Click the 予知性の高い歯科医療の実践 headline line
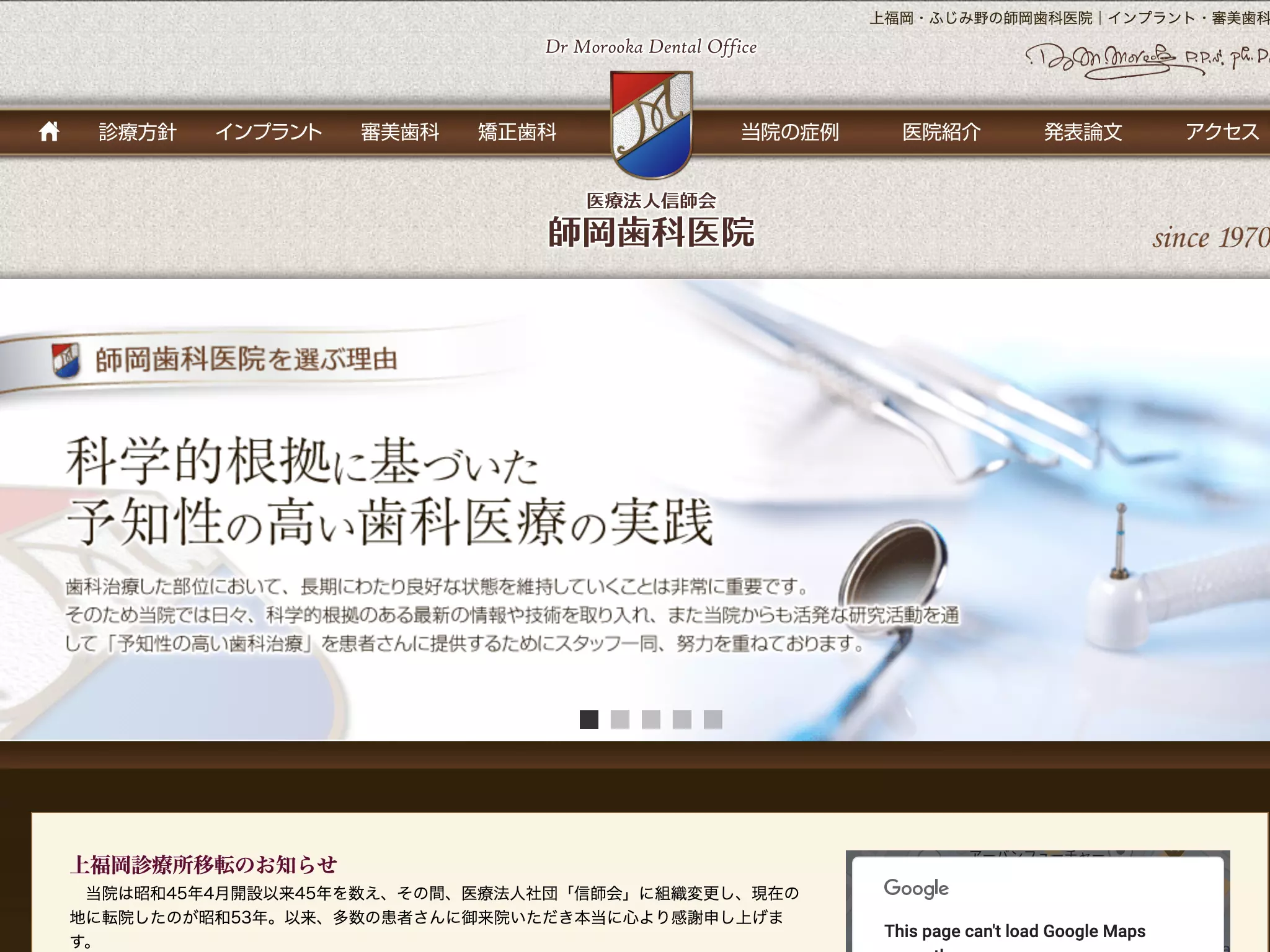 coord(390,522)
